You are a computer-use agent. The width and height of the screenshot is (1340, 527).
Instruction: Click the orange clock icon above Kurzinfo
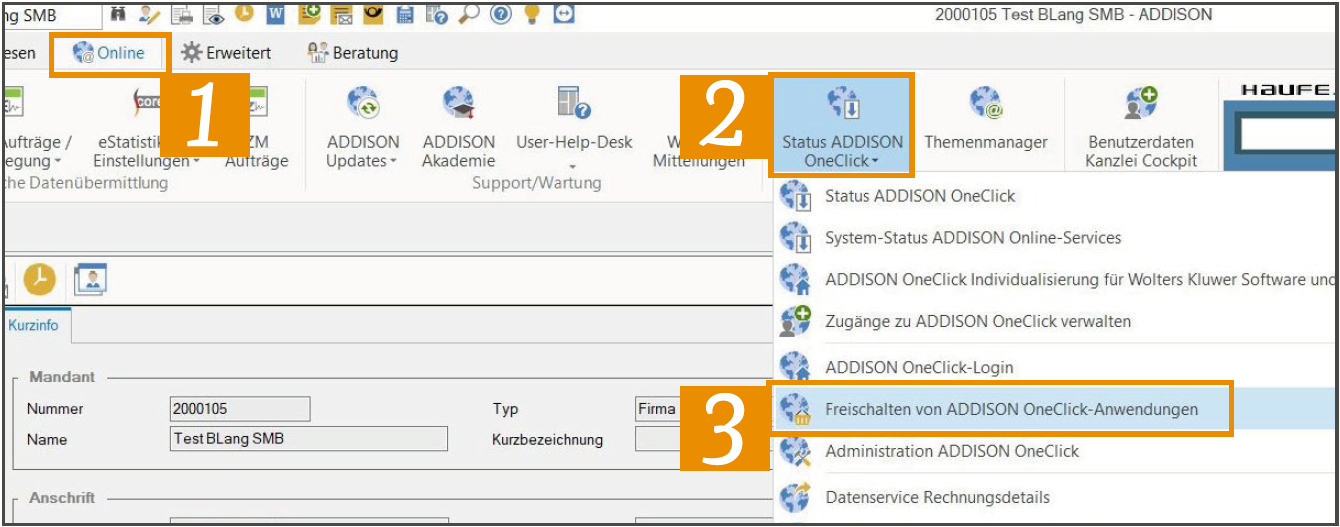click(x=40, y=280)
